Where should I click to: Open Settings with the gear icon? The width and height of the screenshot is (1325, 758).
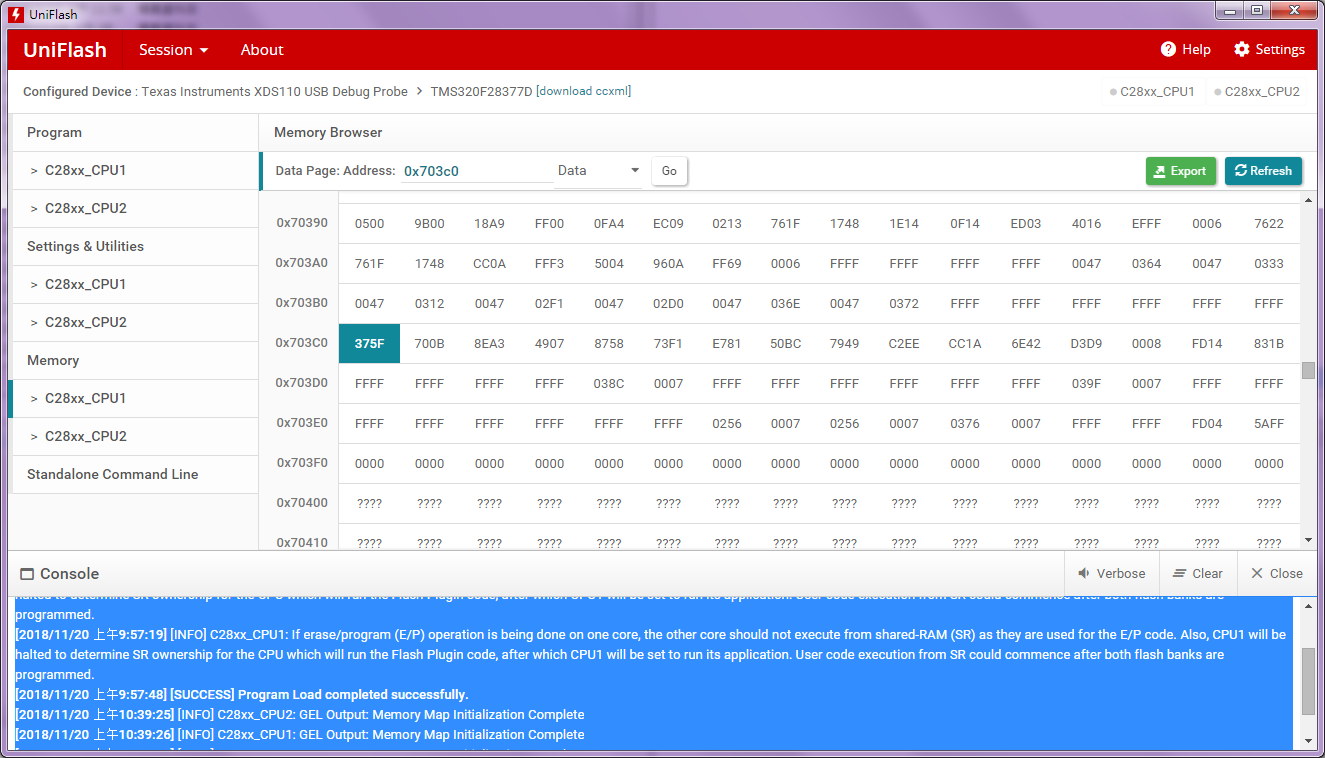coord(1269,50)
